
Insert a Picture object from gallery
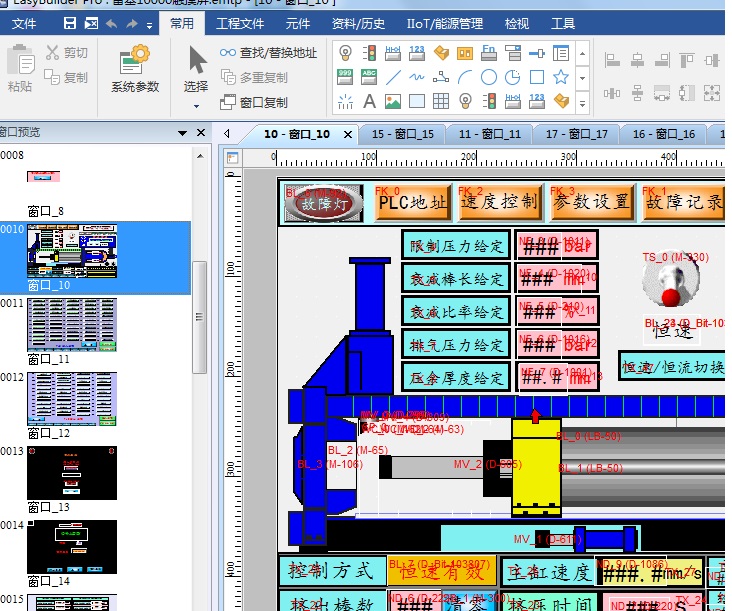click(393, 101)
